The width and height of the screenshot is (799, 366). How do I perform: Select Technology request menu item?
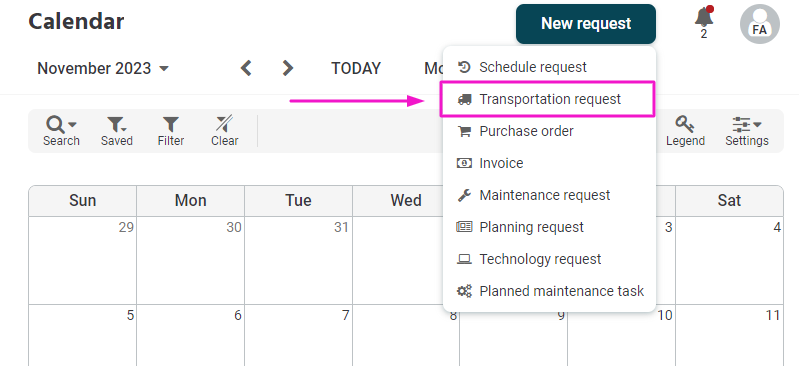pyautogui.click(x=549, y=259)
